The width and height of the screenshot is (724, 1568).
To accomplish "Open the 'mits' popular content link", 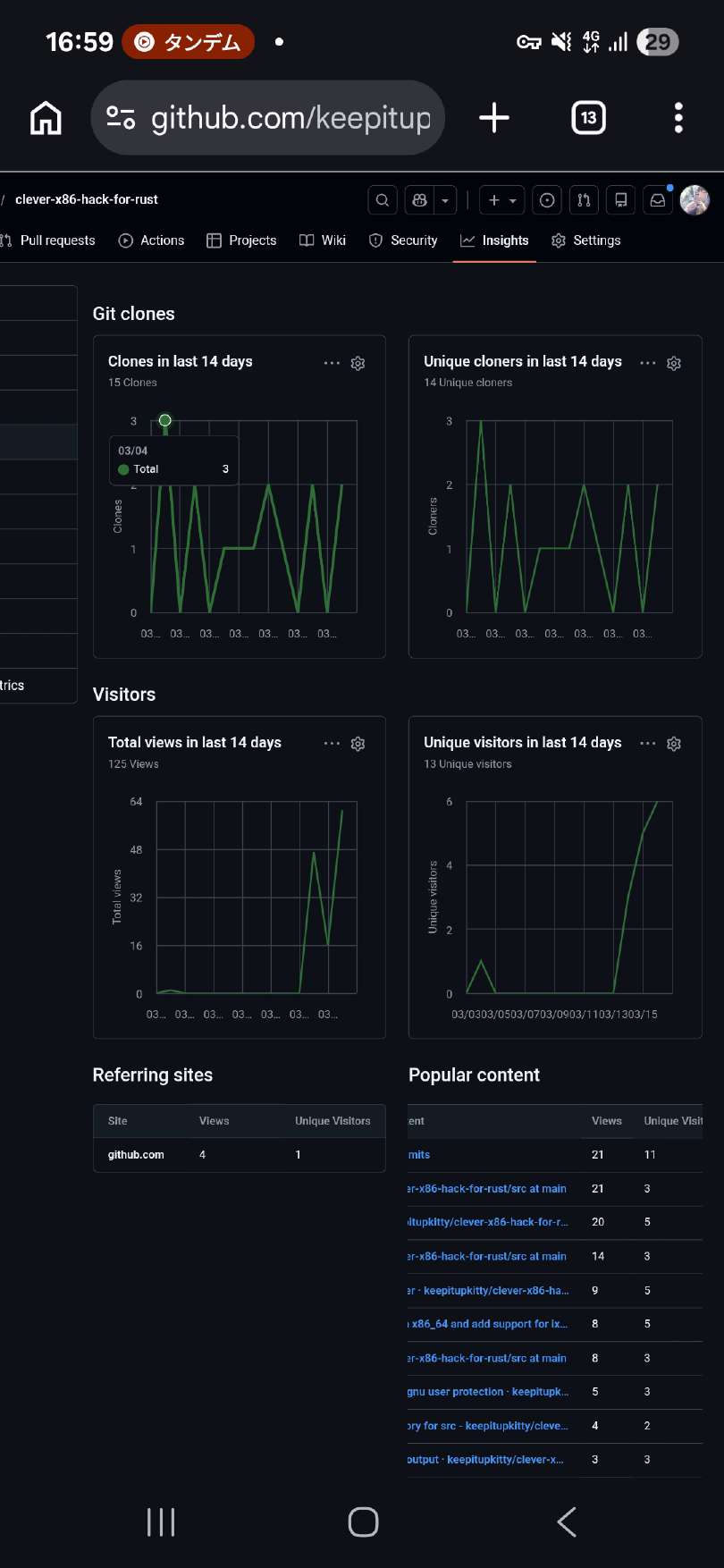I will pos(419,1155).
